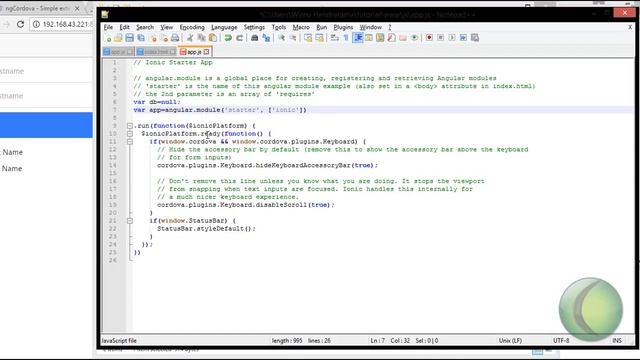Screen dimensions: 640x360
Task: Save the current file with floppy icon
Action: 129,38
